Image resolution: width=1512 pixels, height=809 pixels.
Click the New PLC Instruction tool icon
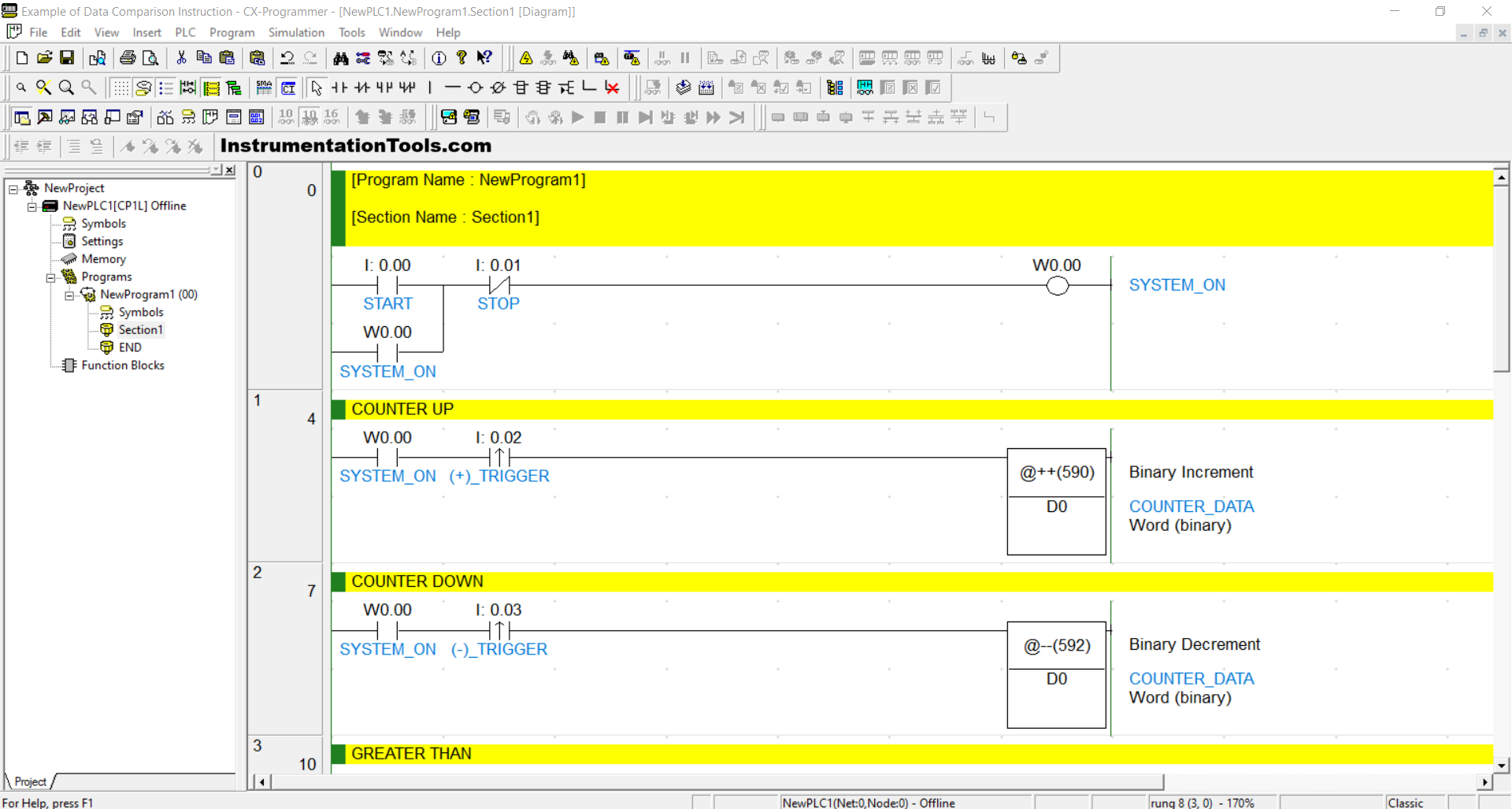521,87
